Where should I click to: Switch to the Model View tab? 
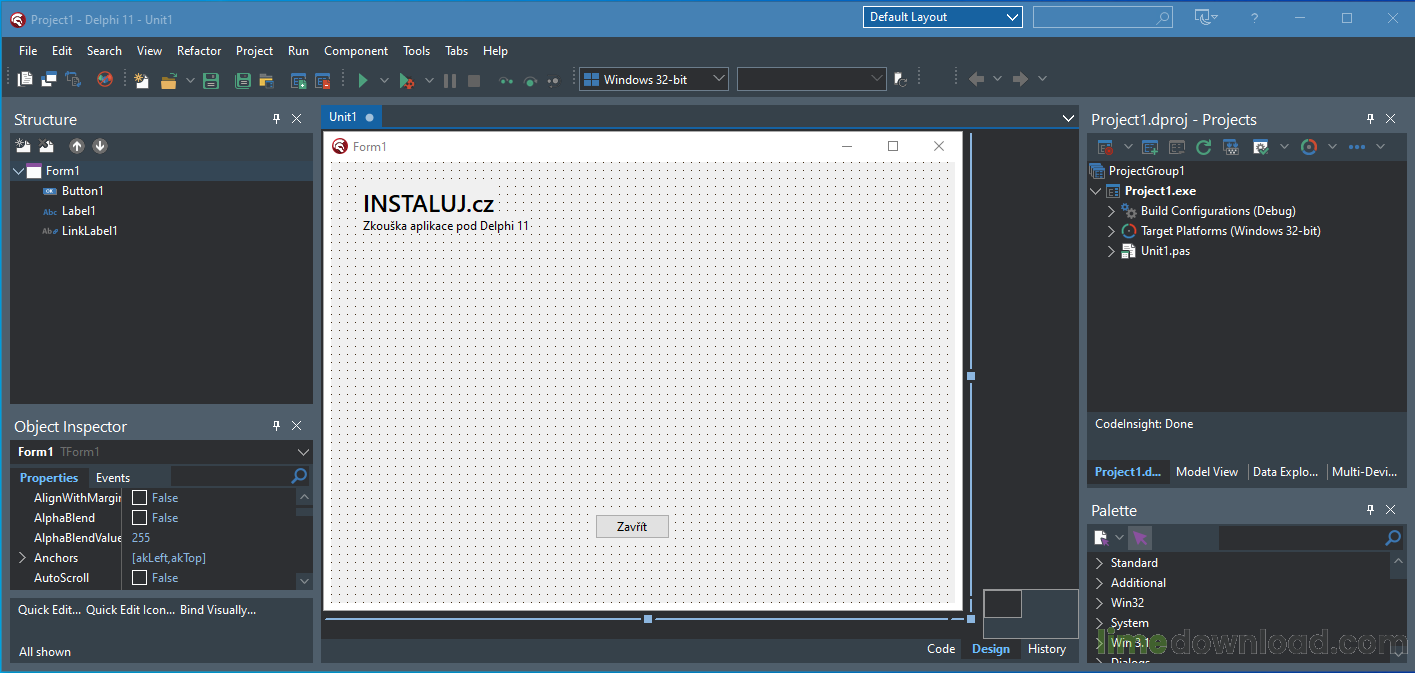(x=1207, y=472)
